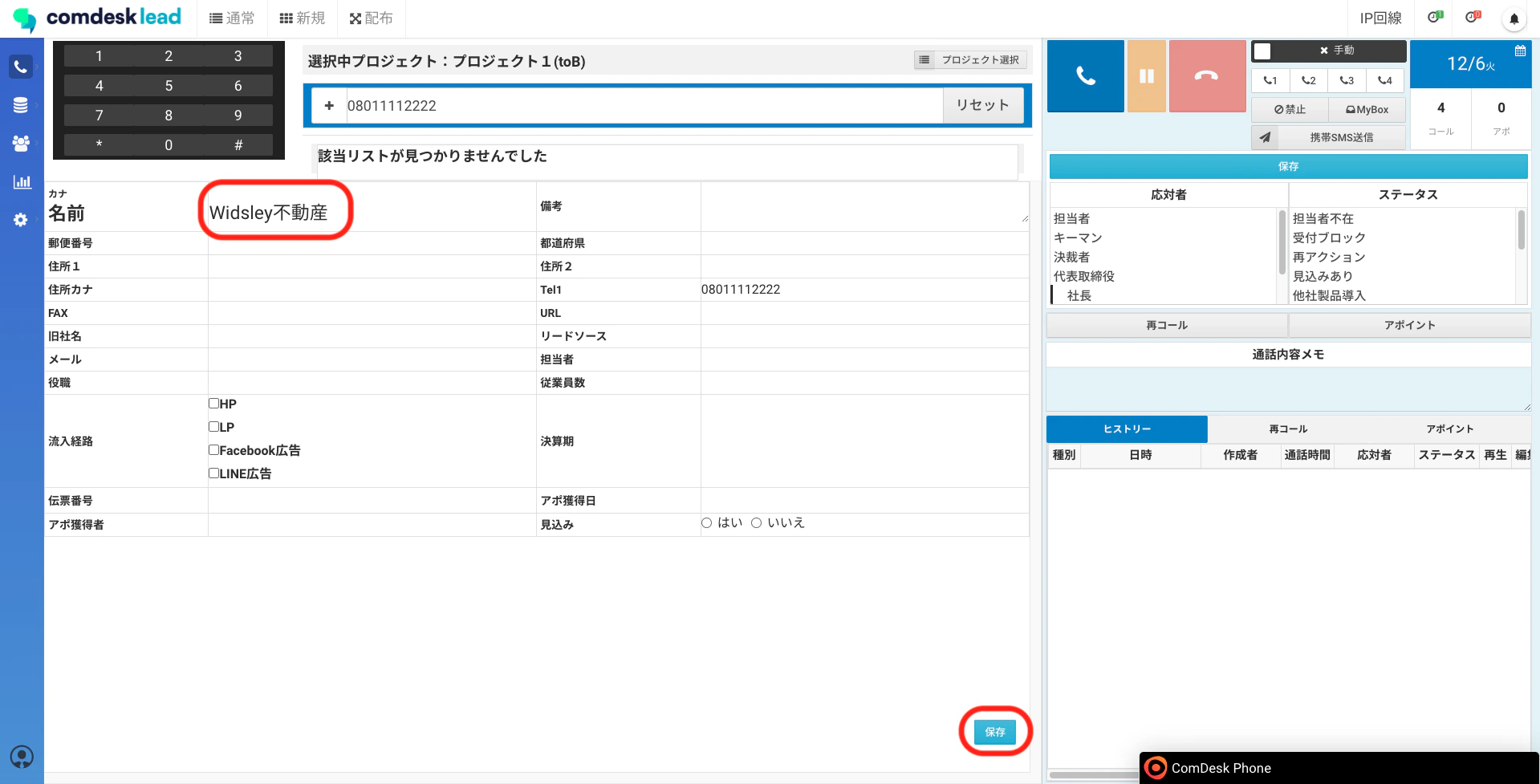Image resolution: width=1540 pixels, height=784 pixels.
Task: Open the clock icon with green badge
Action: click(x=1435, y=17)
